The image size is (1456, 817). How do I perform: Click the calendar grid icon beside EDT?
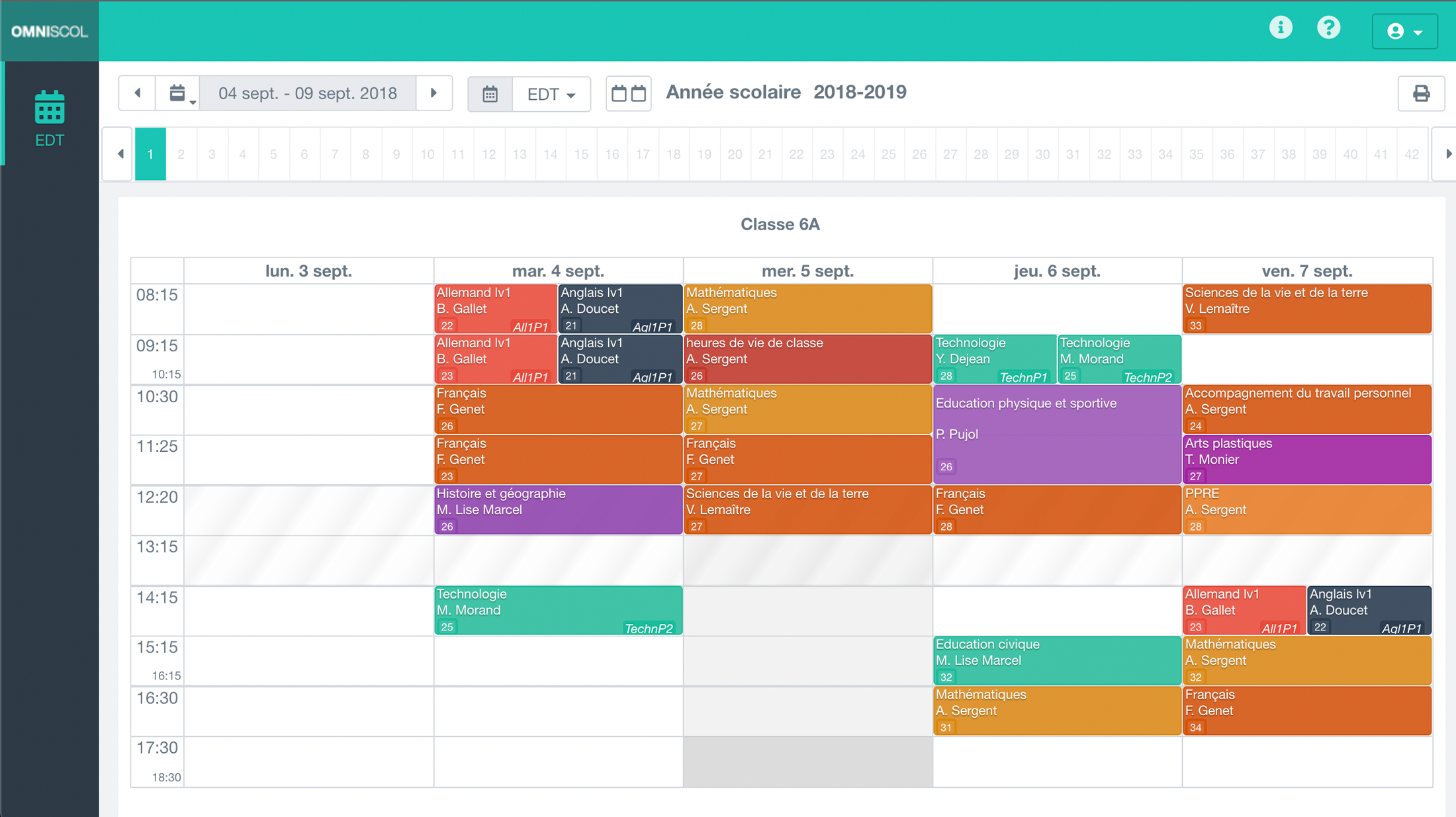point(490,94)
